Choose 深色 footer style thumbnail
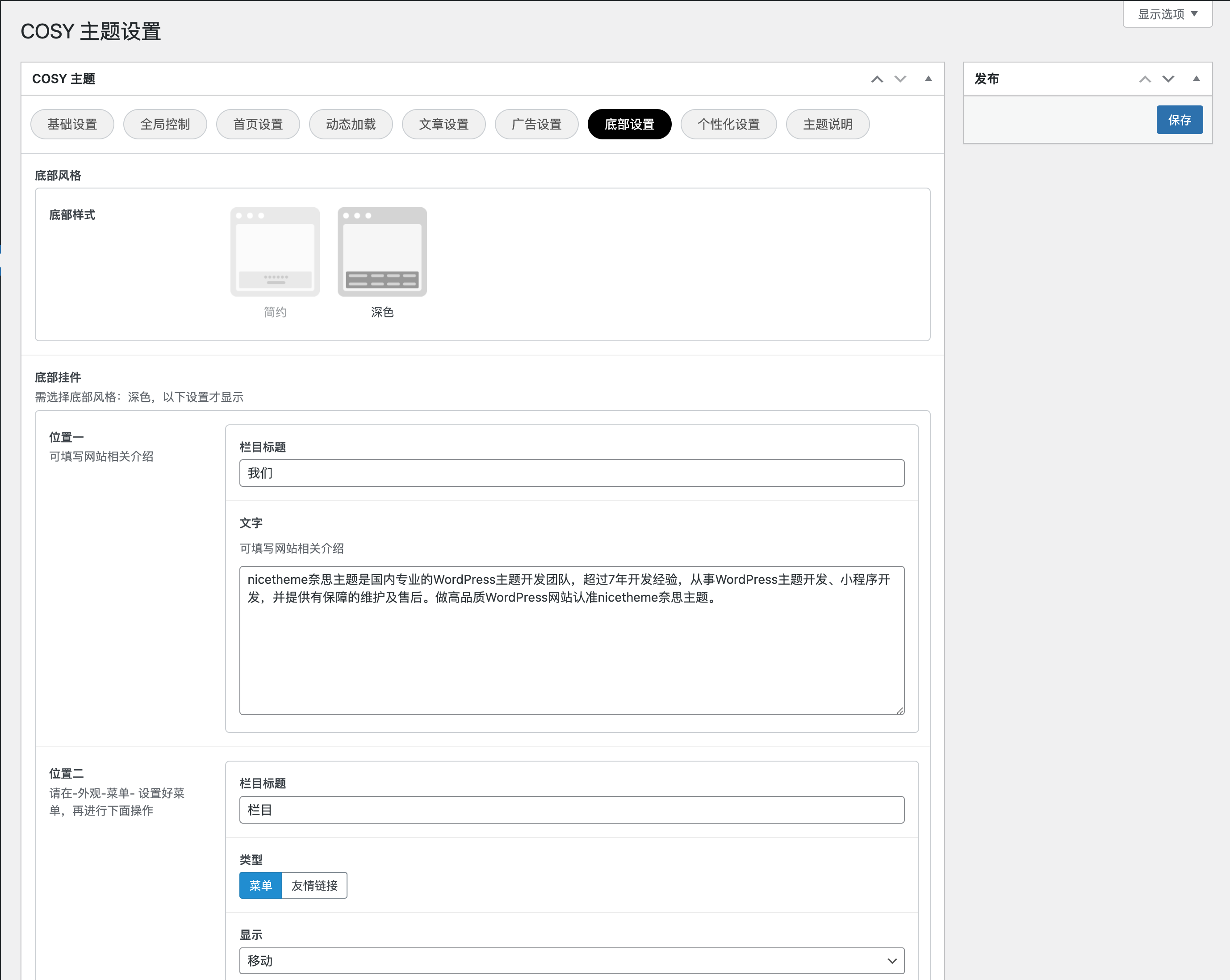 (382, 251)
